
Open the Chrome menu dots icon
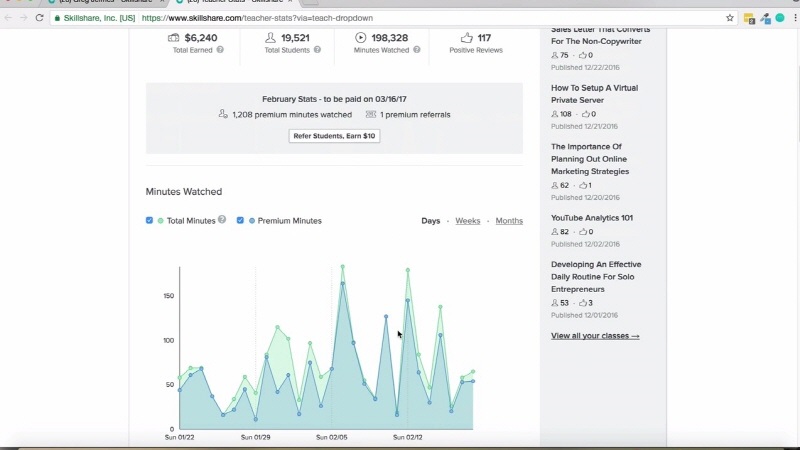(795, 18)
